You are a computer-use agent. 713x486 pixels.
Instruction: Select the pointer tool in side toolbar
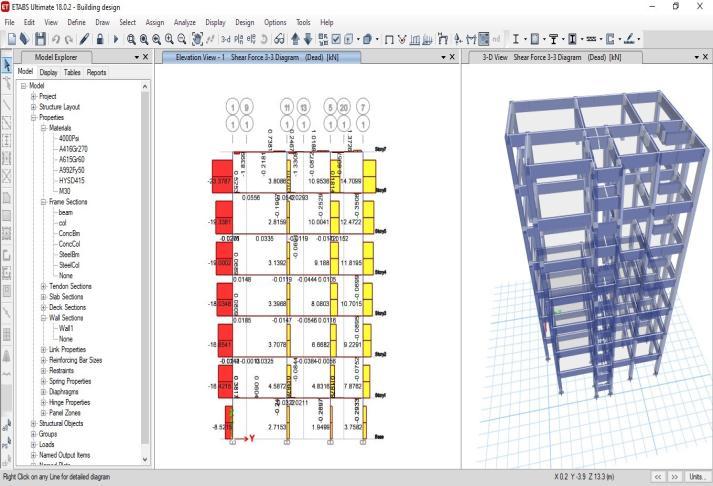pos(7,65)
